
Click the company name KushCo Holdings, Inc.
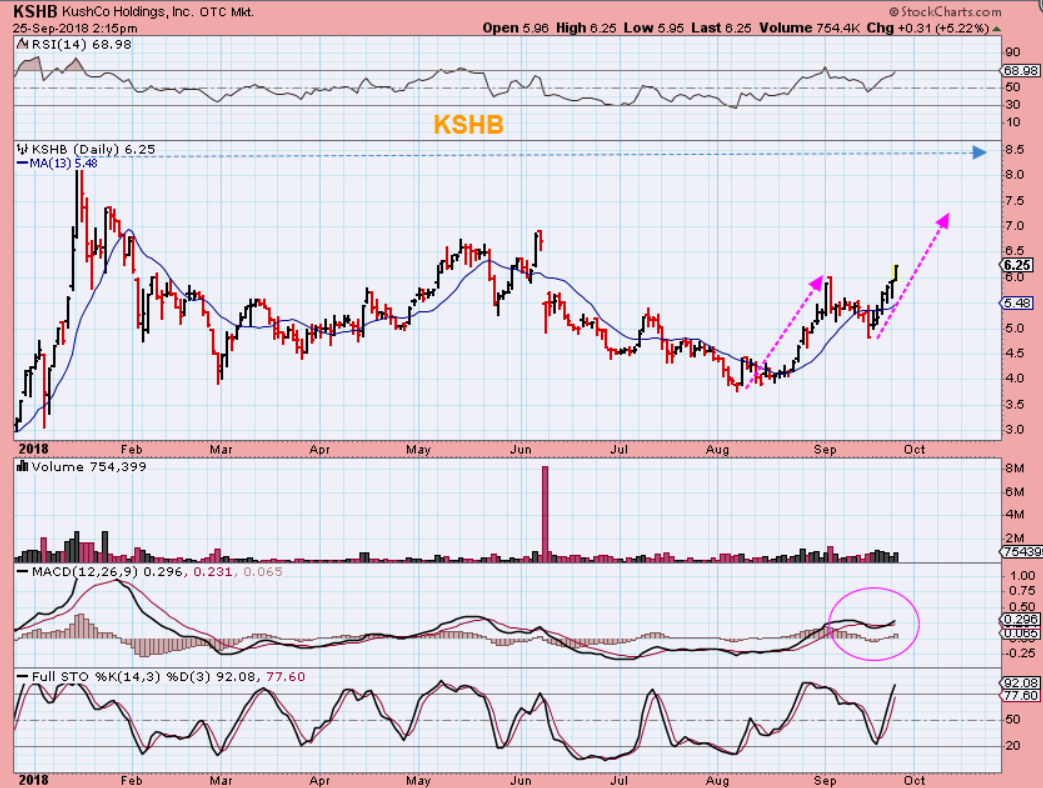(x=127, y=12)
